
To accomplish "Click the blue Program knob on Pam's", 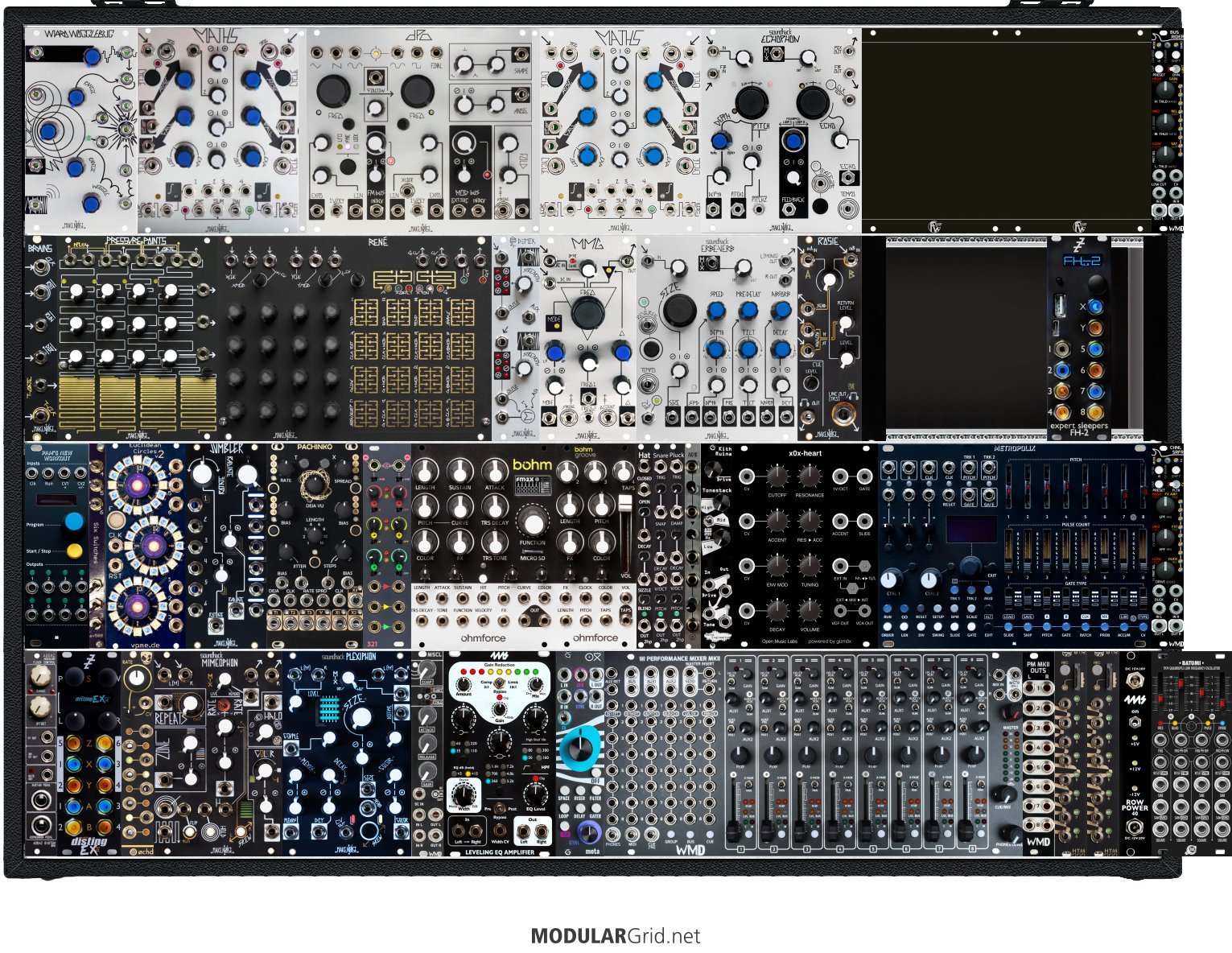I will [74, 521].
